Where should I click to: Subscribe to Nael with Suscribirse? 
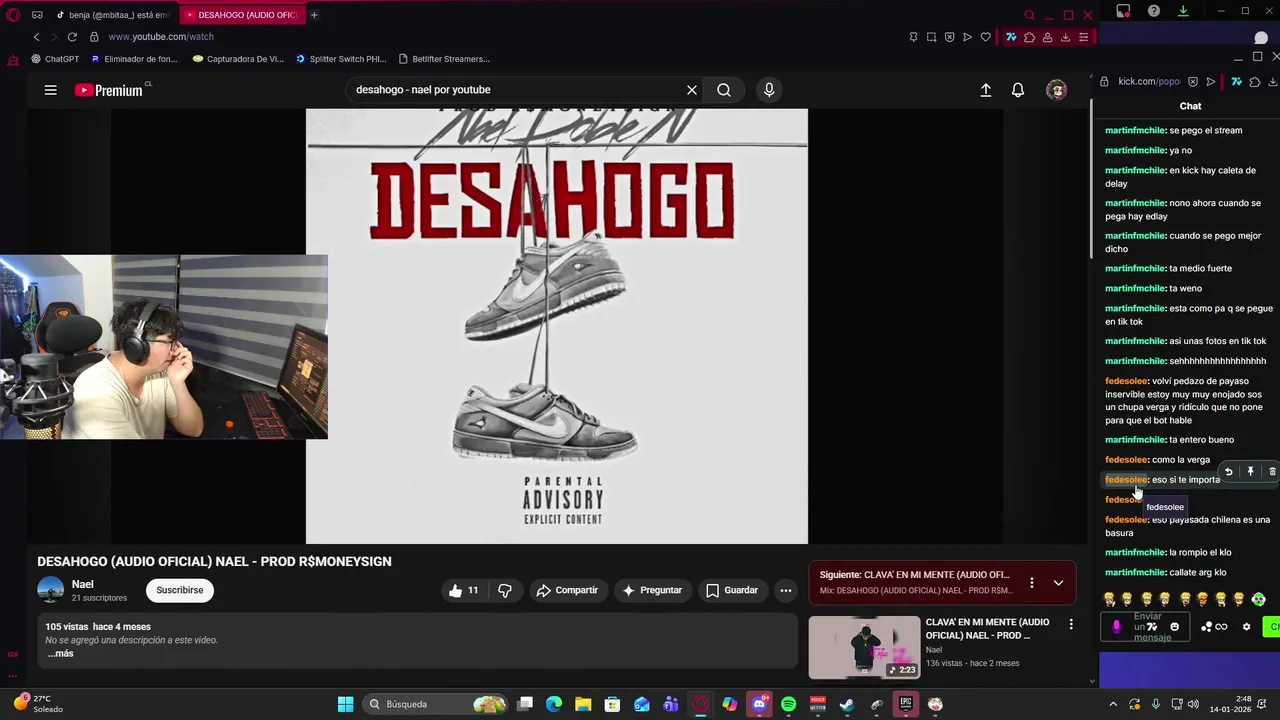(180, 590)
